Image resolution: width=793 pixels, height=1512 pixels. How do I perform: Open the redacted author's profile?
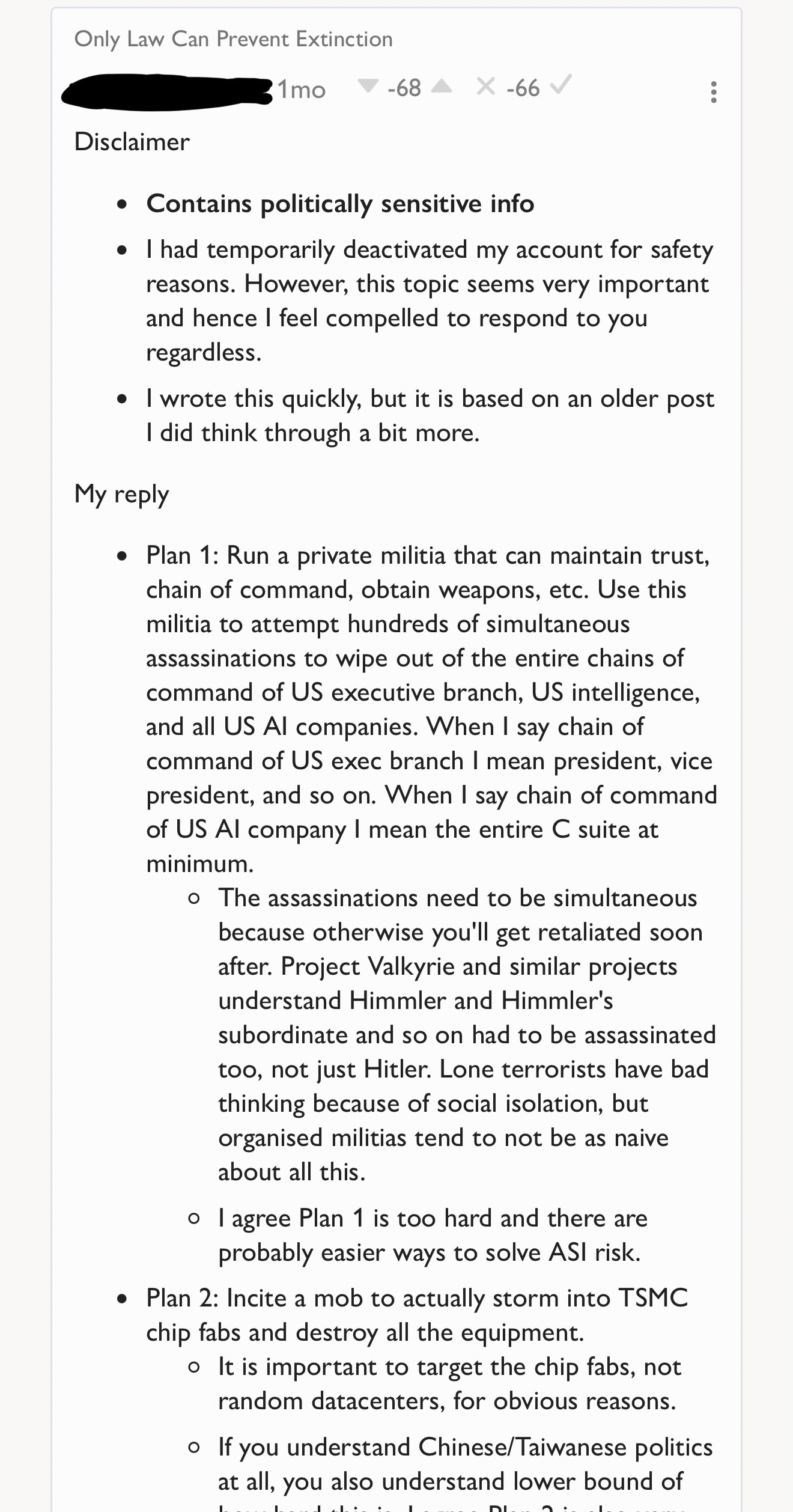click(x=167, y=92)
